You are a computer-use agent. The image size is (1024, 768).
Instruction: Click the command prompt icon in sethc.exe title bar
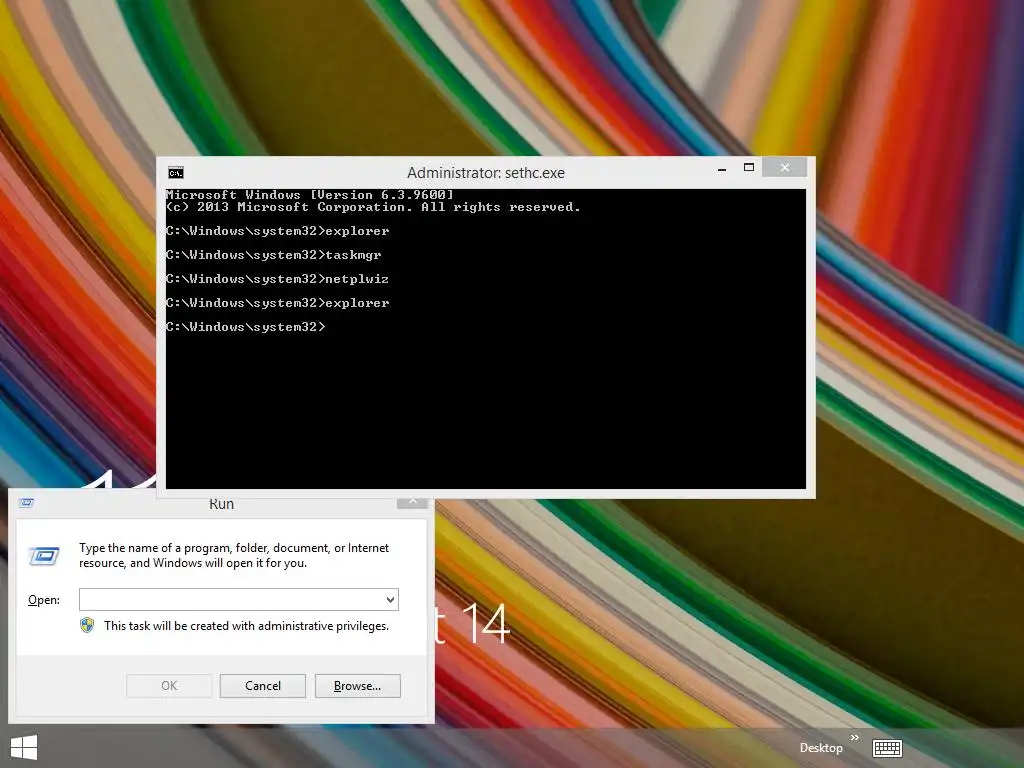tap(176, 172)
